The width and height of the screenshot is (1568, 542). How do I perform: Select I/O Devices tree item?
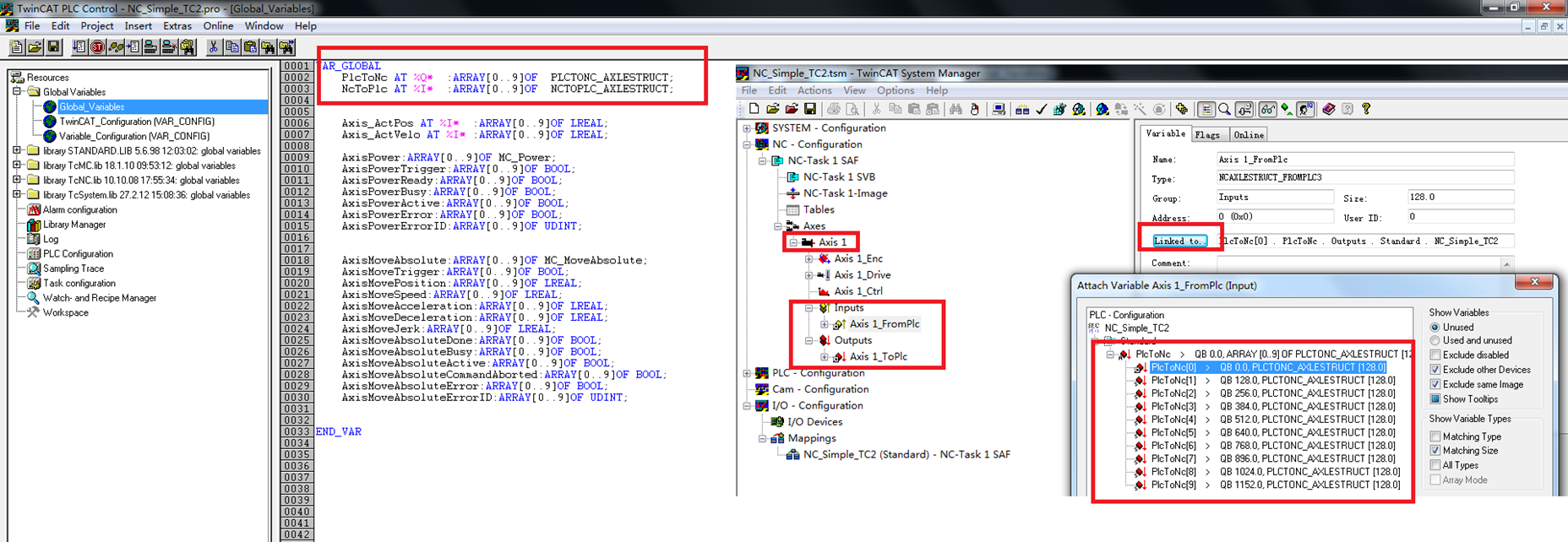click(814, 422)
